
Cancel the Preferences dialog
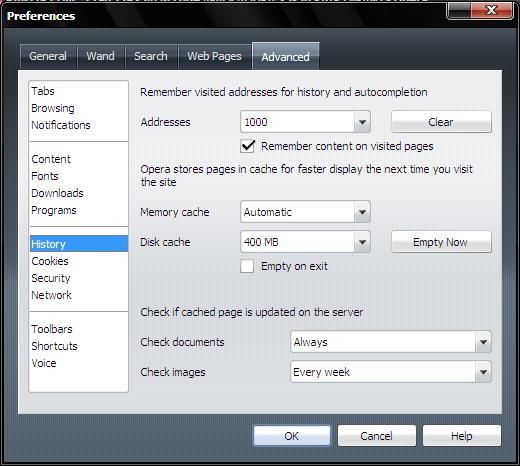click(377, 436)
